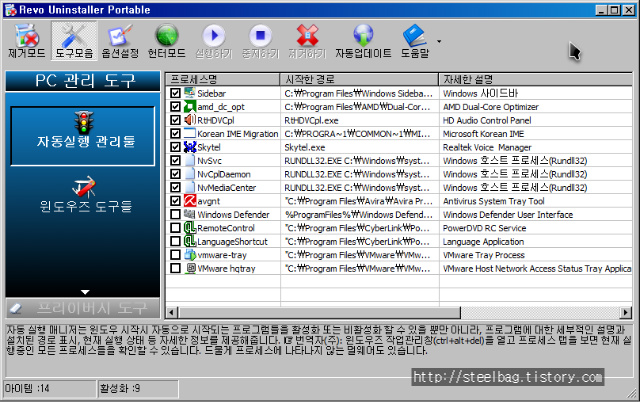Click the RtHDVCpl speaker icon
The image size is (640, 402).
190,120
